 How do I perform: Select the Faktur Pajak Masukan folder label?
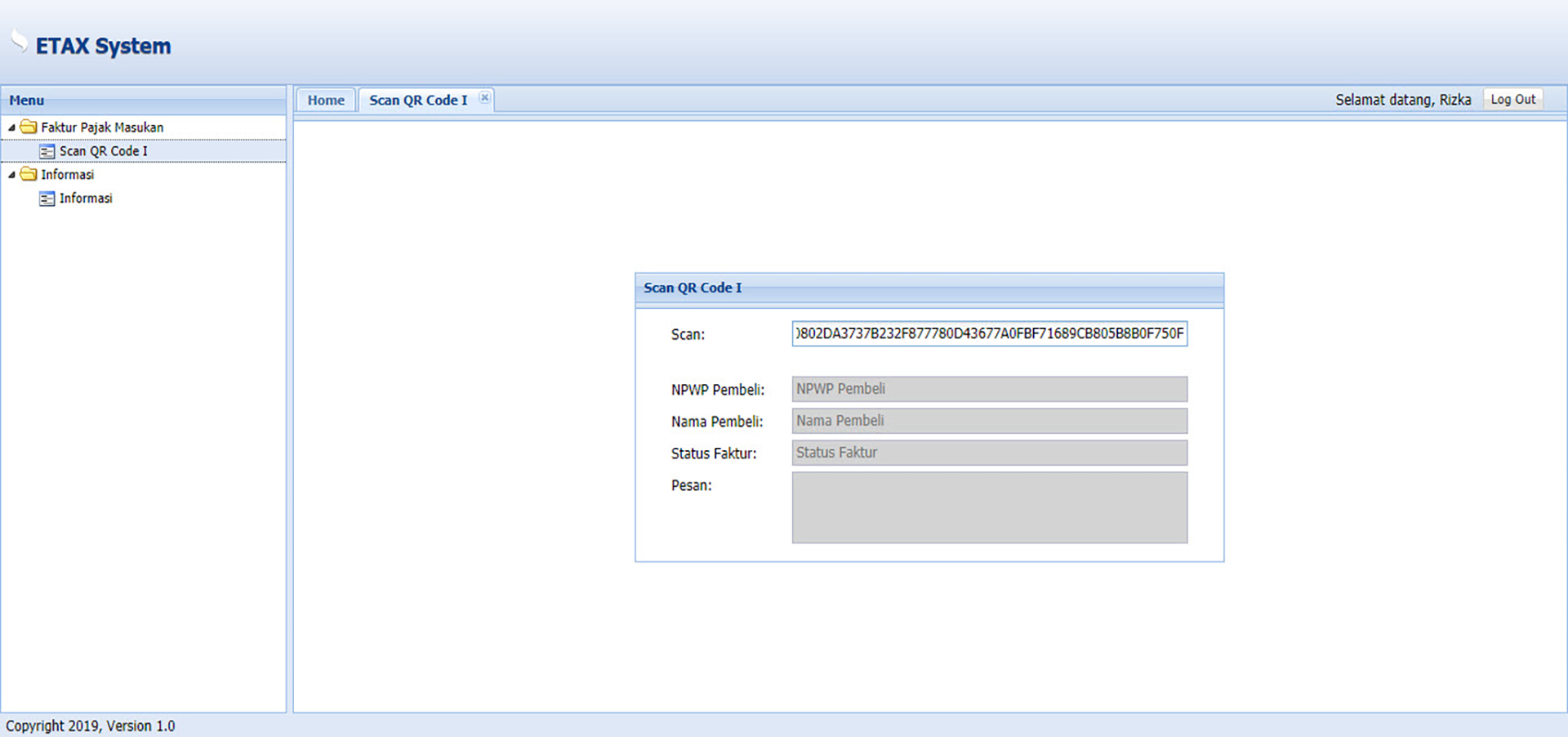point(102,127)
